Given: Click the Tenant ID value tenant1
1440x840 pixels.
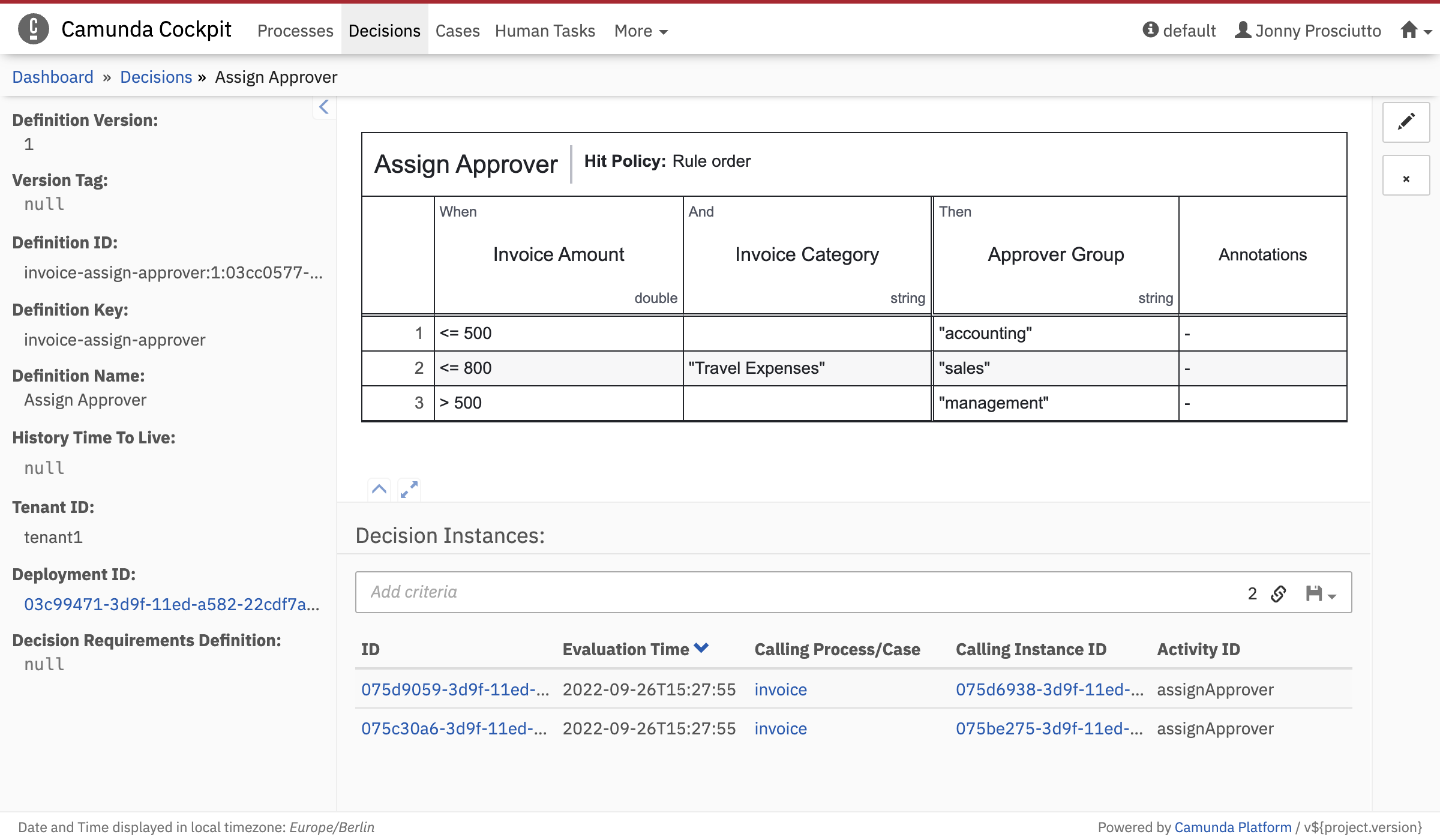Looking at the screenshot, I should (x=53, y=537).
